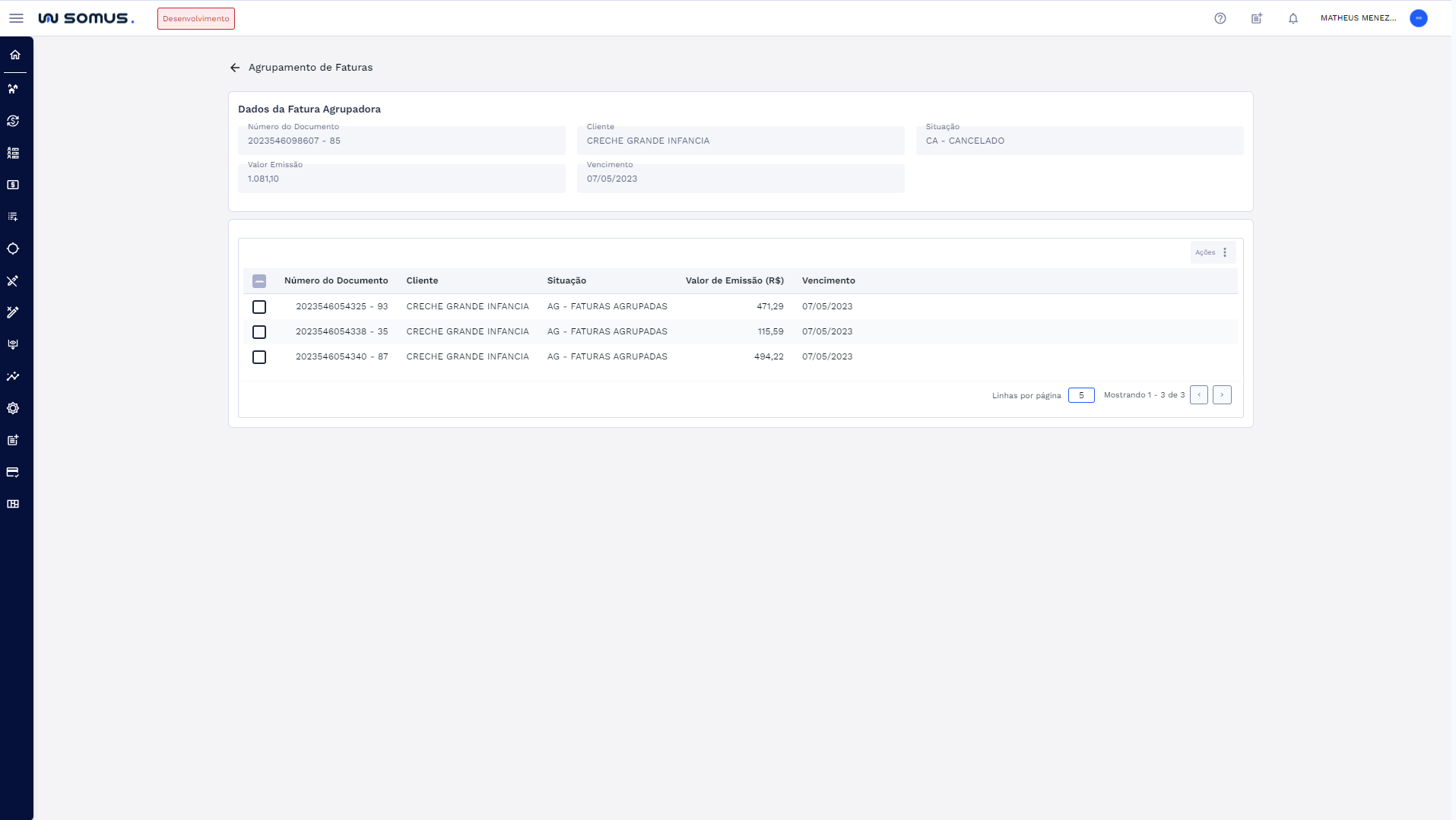Click the user avatar circle
Image resolution: width=1456 pixels, height=820 pixels.
(x=1418, y=18)
